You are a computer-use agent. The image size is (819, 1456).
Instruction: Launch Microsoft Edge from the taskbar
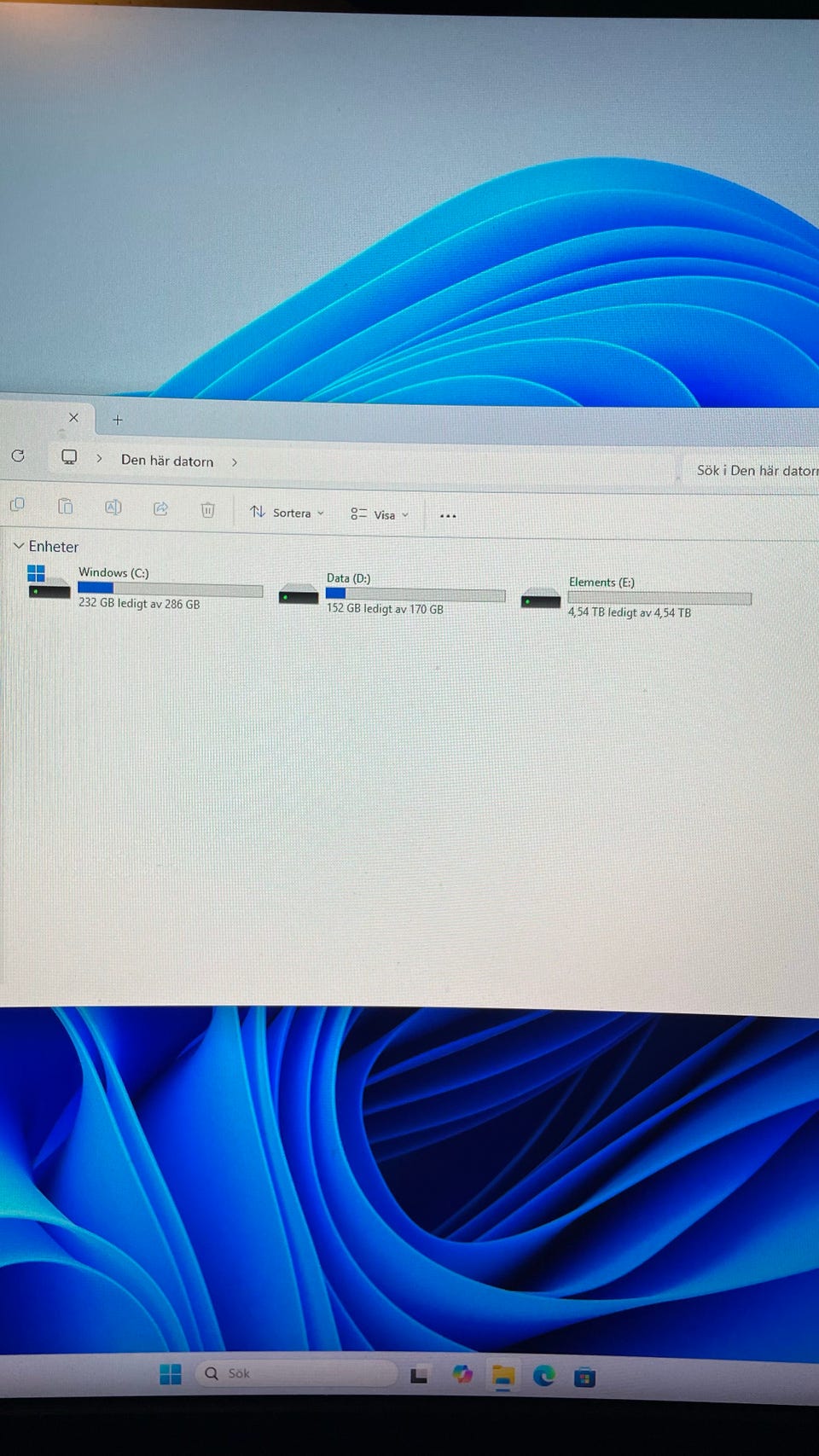point(543,1375)
